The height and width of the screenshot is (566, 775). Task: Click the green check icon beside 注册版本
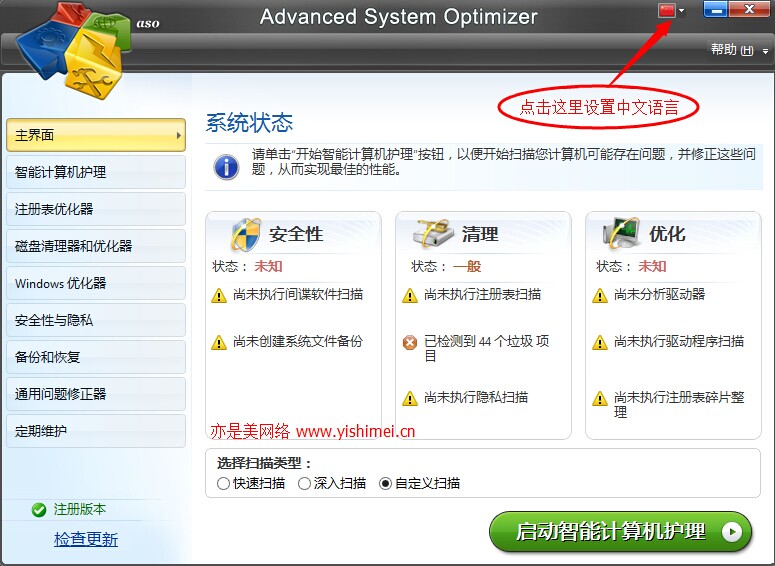[39, 510]
